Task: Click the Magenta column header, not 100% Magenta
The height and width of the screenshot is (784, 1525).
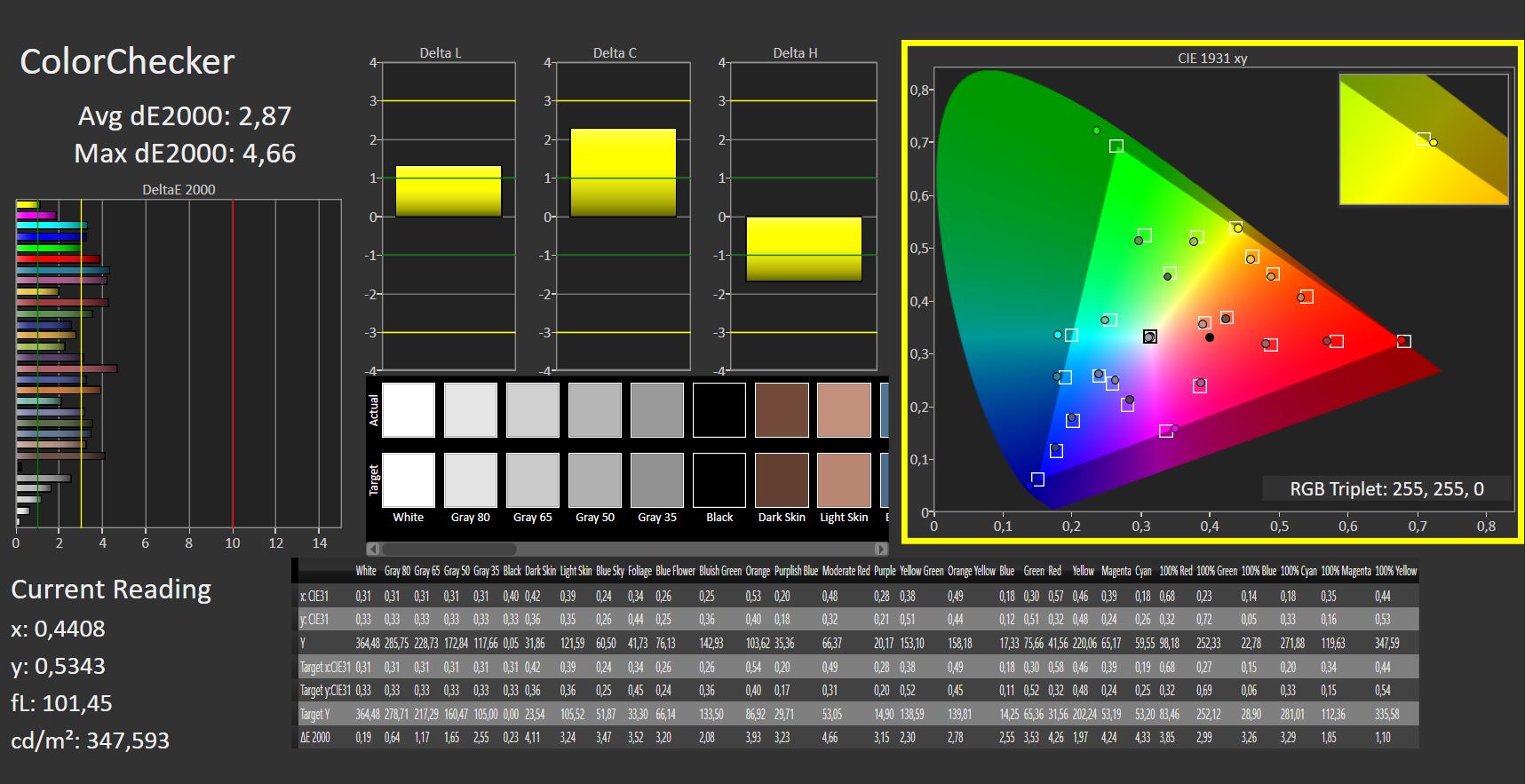Action: pos(1116,571)
